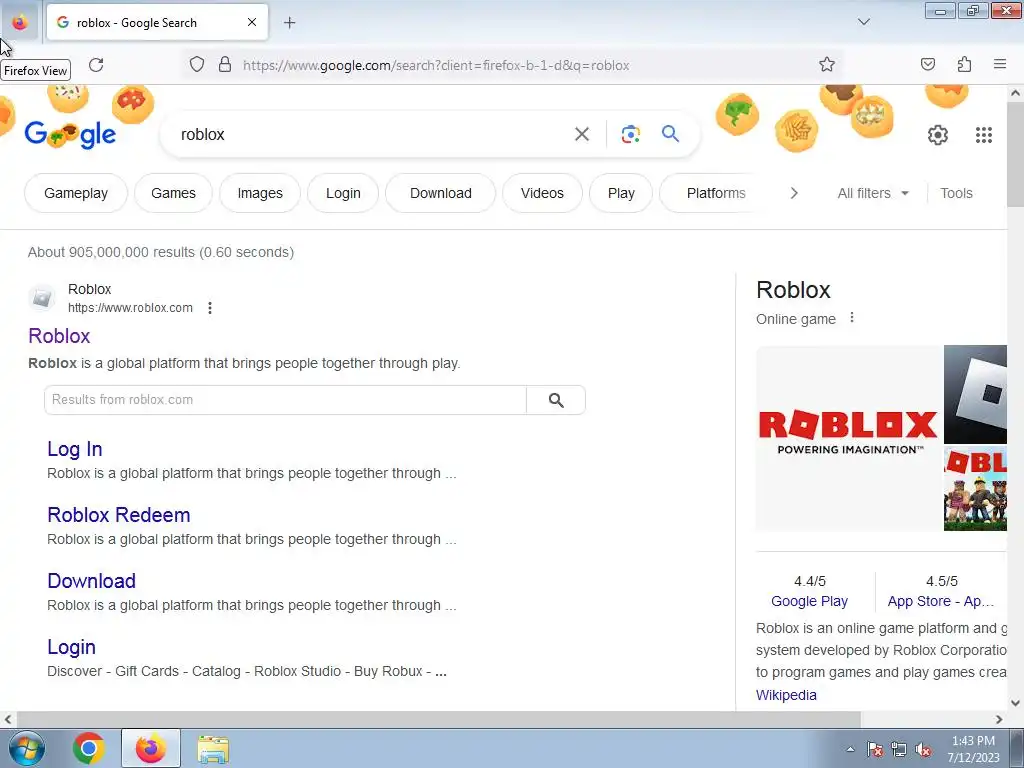Open a new tab with plus button
1024x768 pixels.
point(289,22)
